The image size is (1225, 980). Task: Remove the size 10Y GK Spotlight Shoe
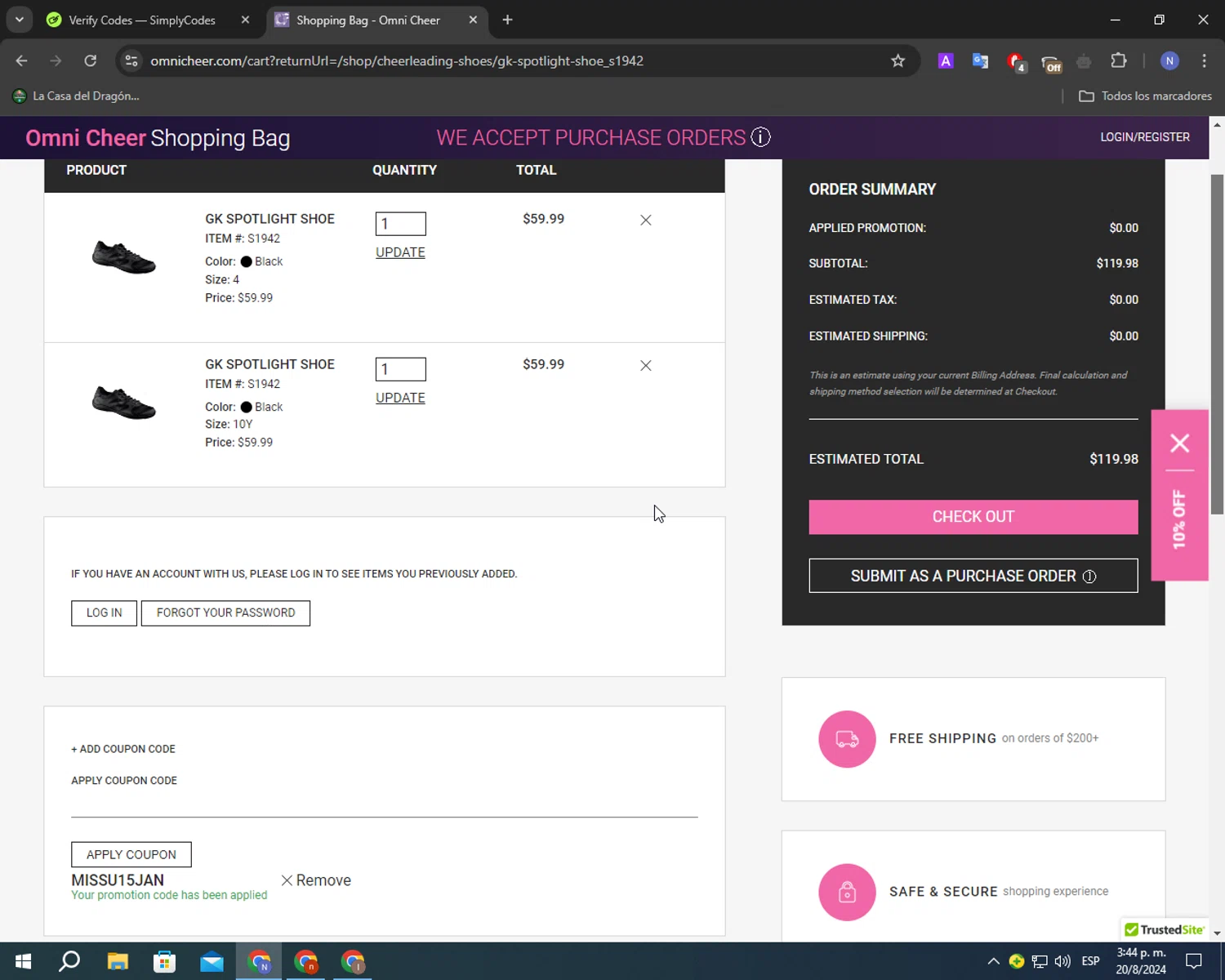pos(645,365)
